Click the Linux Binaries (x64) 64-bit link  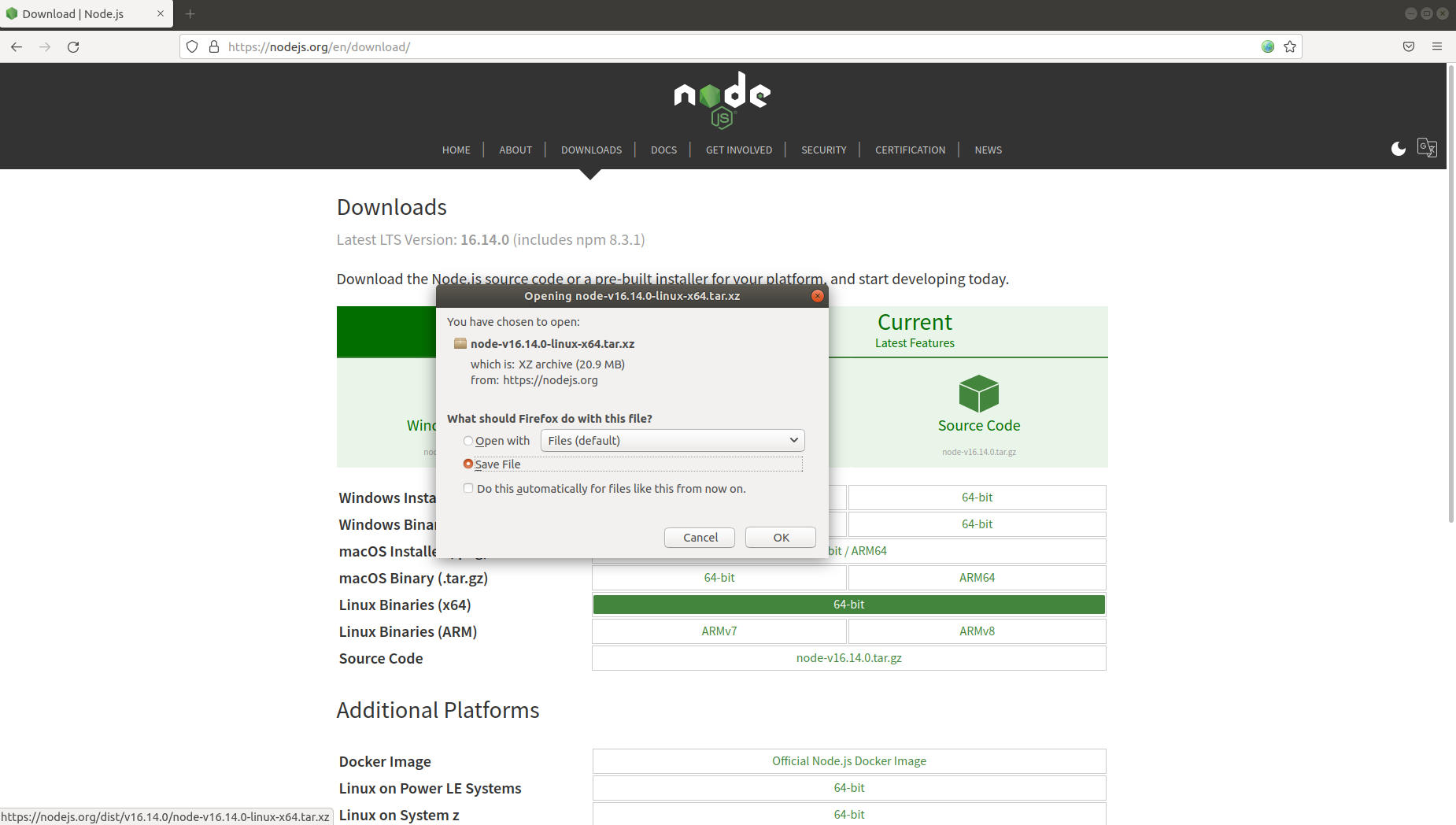click(x=848, y=605)
